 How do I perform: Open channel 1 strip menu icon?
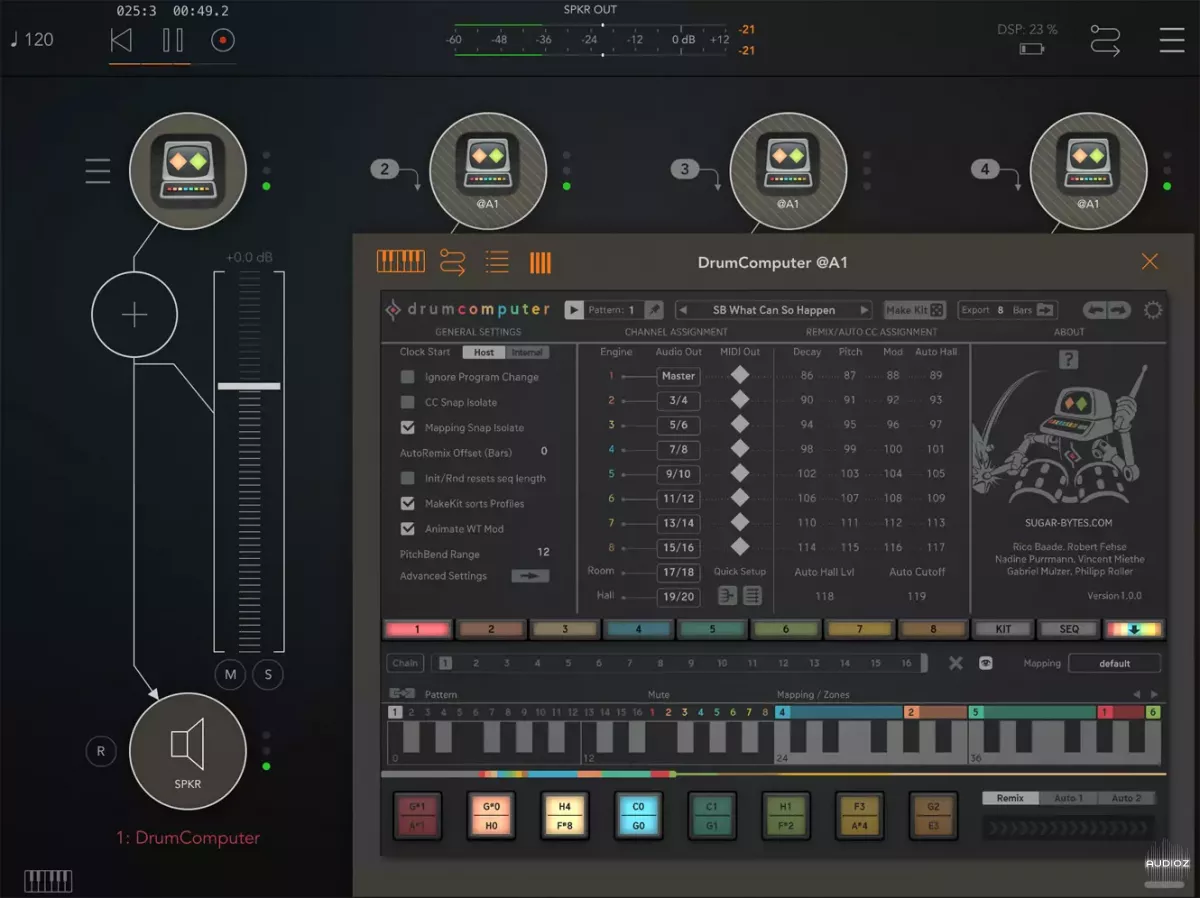pos(98,171)
